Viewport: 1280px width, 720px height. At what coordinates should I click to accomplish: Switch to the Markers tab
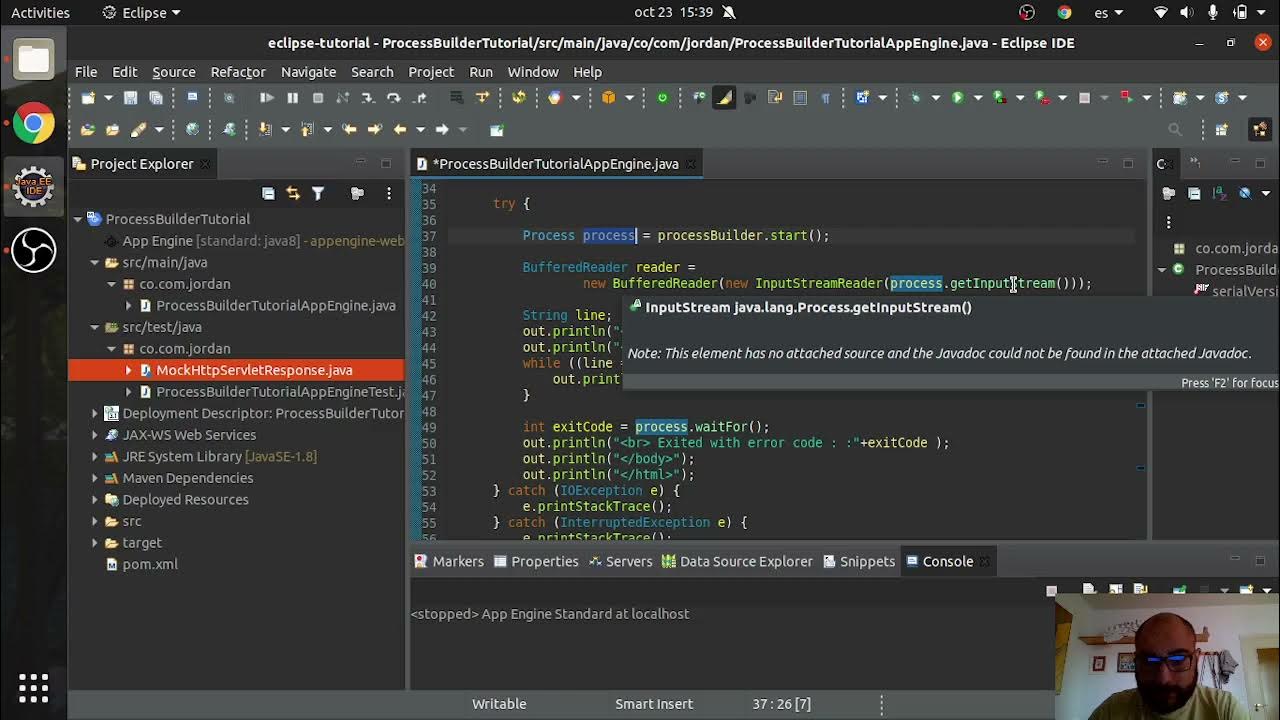click(449, 561)
